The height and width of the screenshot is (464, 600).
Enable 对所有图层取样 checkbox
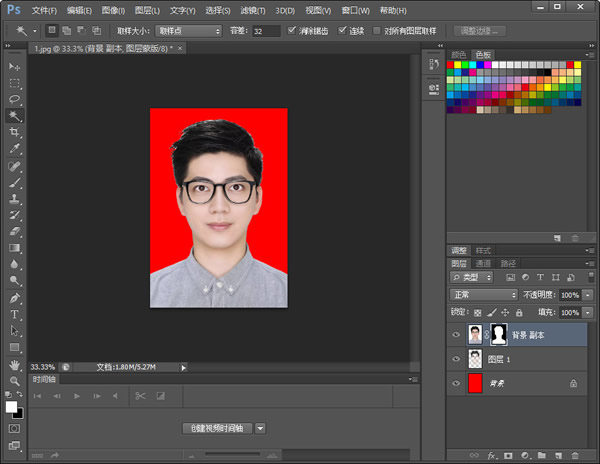tap(376, 31)
